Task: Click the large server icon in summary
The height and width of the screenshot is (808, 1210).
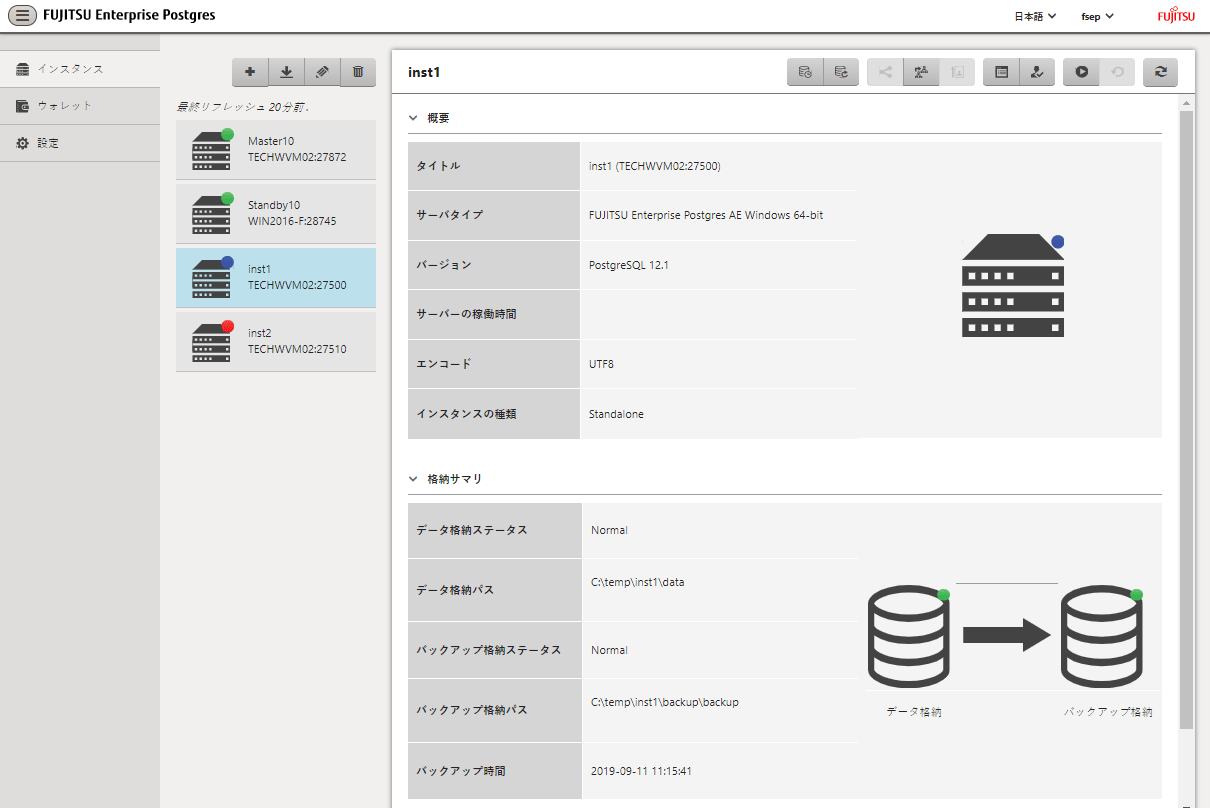Action: click(x=1013, y=285)
